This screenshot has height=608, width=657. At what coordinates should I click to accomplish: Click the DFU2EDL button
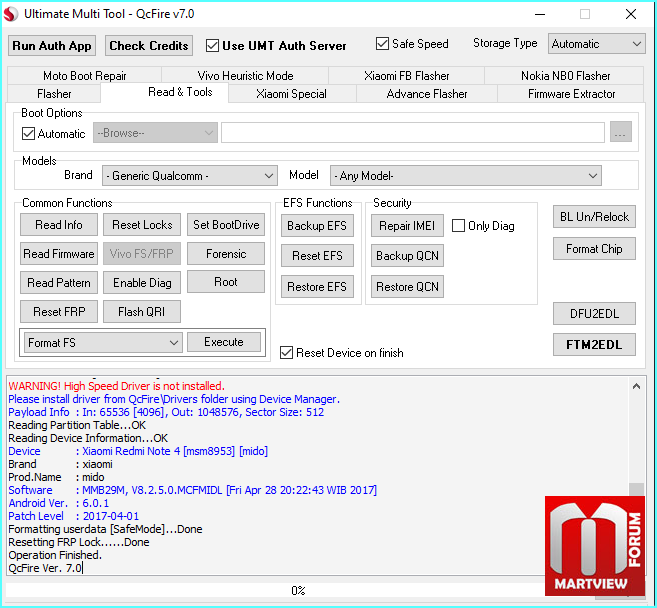coord(594,313)
